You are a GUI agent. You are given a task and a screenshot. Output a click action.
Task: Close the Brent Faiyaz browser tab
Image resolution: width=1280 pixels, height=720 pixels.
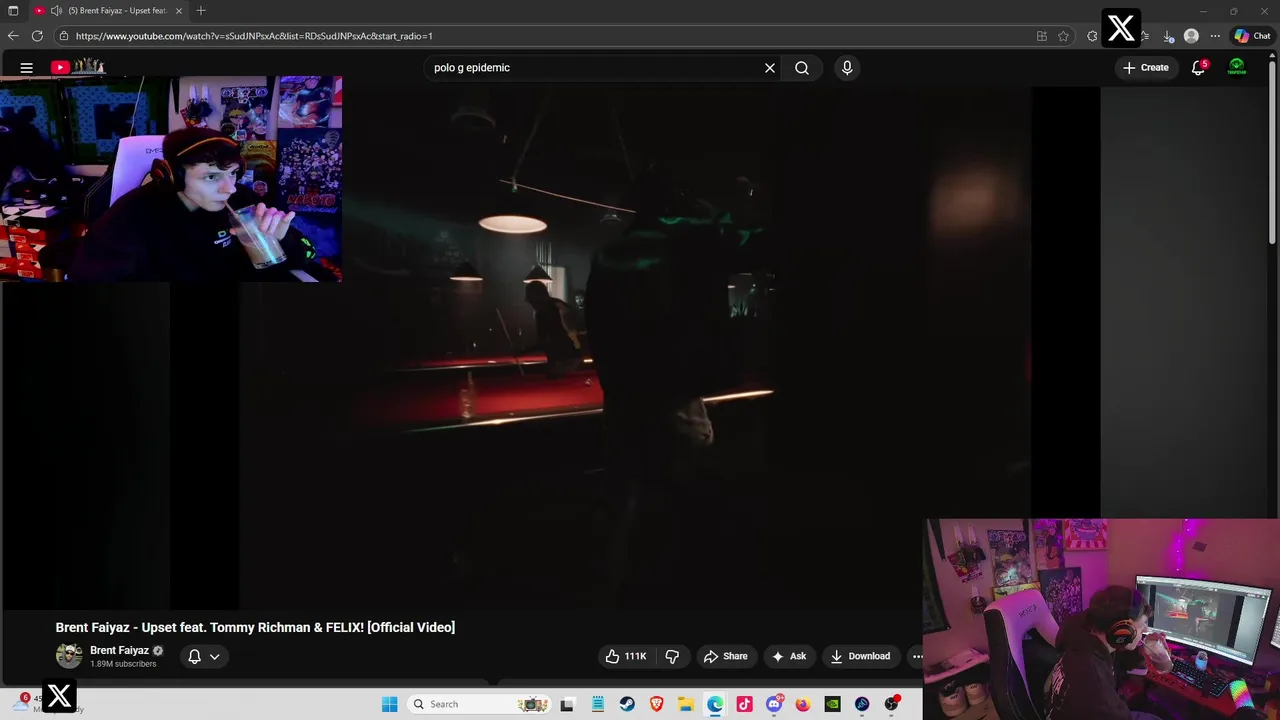179,11
